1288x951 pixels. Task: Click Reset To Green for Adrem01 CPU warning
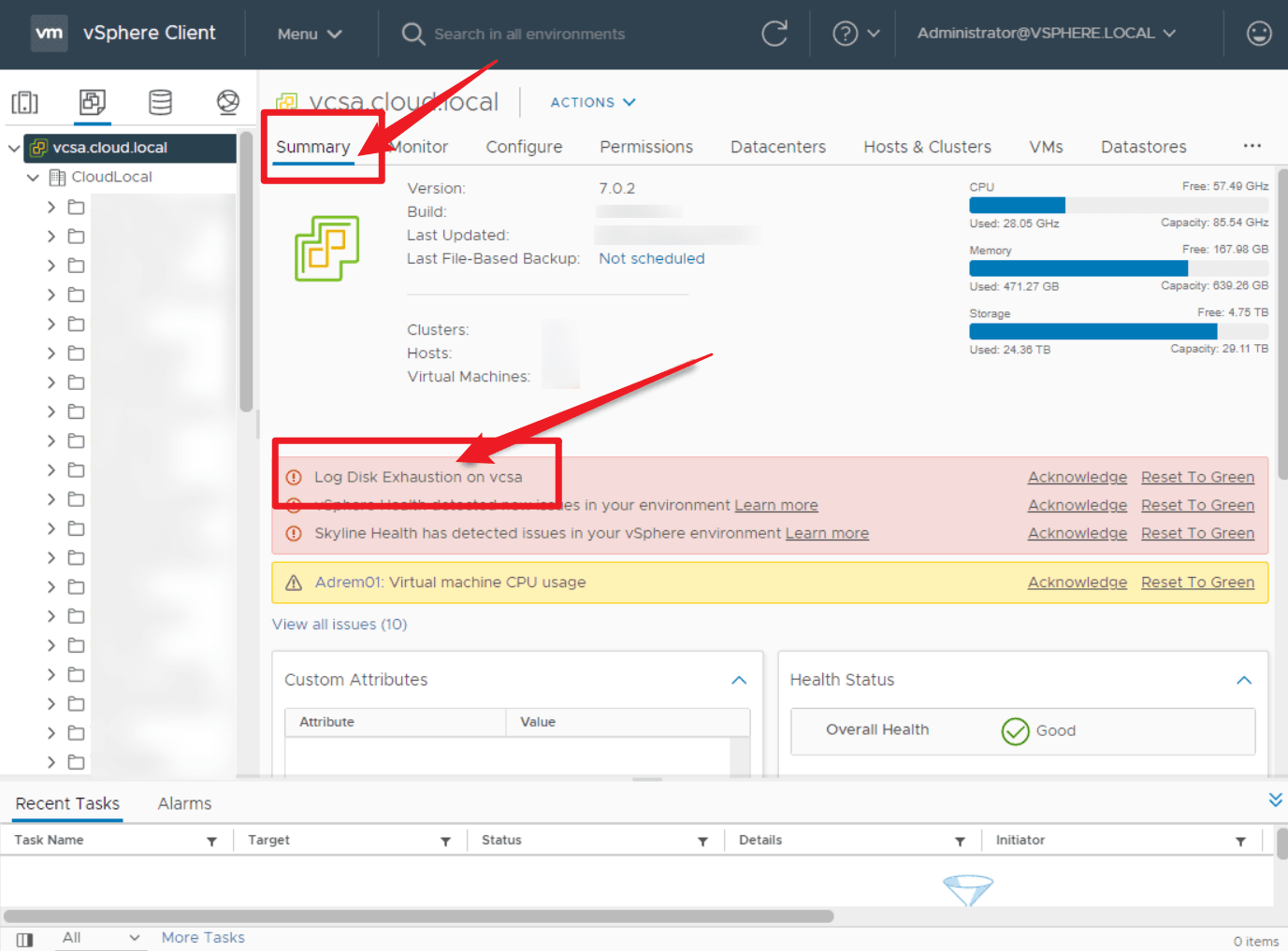[x=1197, y=582]
